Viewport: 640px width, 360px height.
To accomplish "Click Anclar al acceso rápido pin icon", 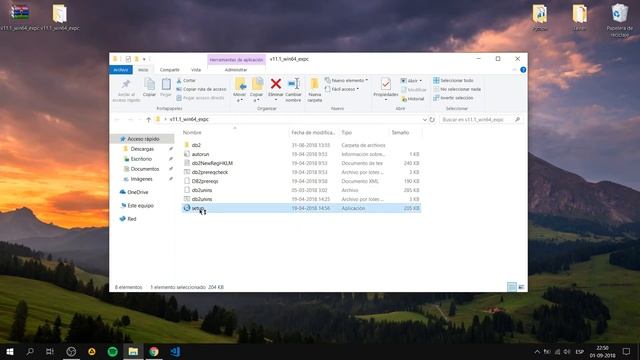I will coord(126,84).
